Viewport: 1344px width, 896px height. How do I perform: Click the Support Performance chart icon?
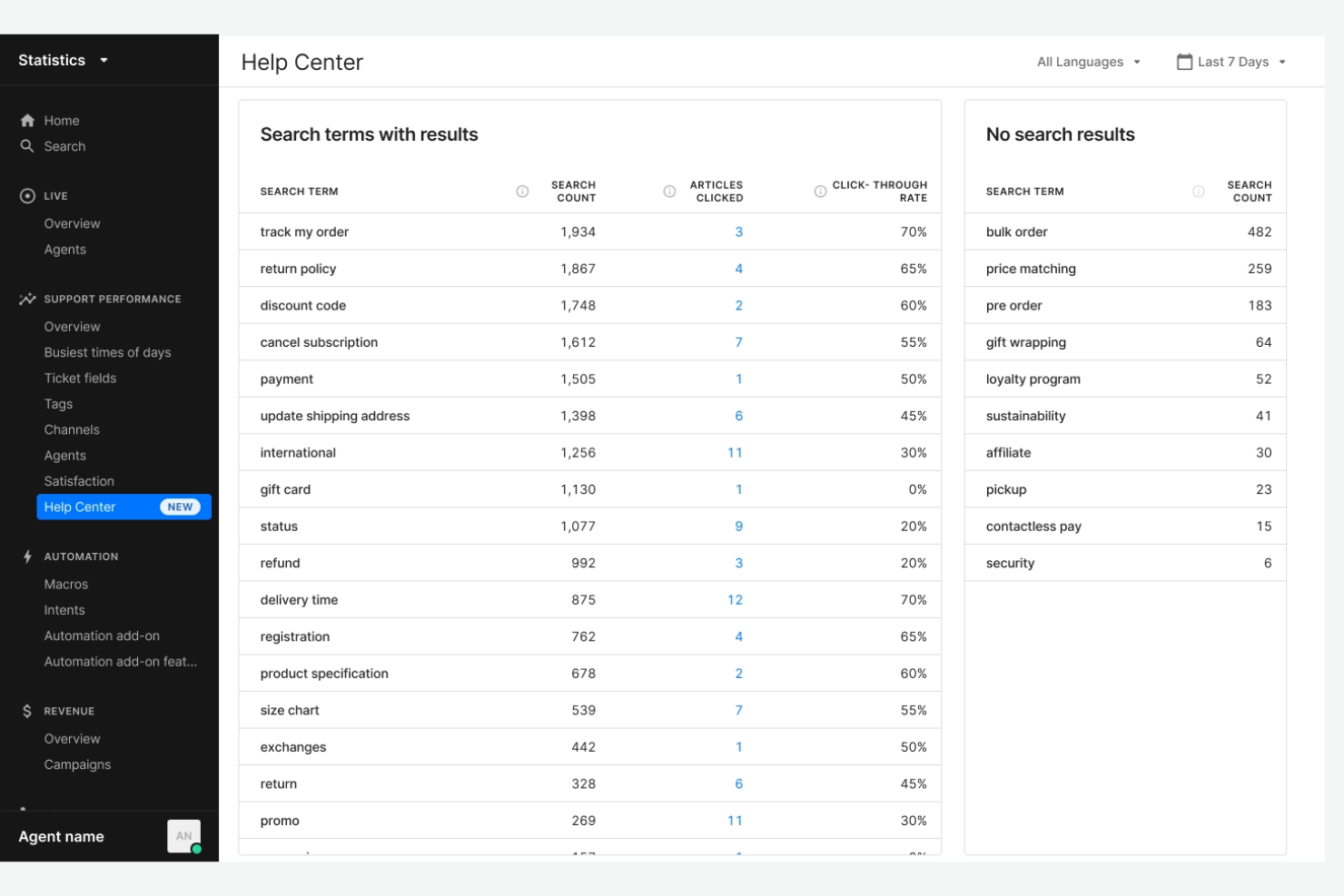[27, 299]
